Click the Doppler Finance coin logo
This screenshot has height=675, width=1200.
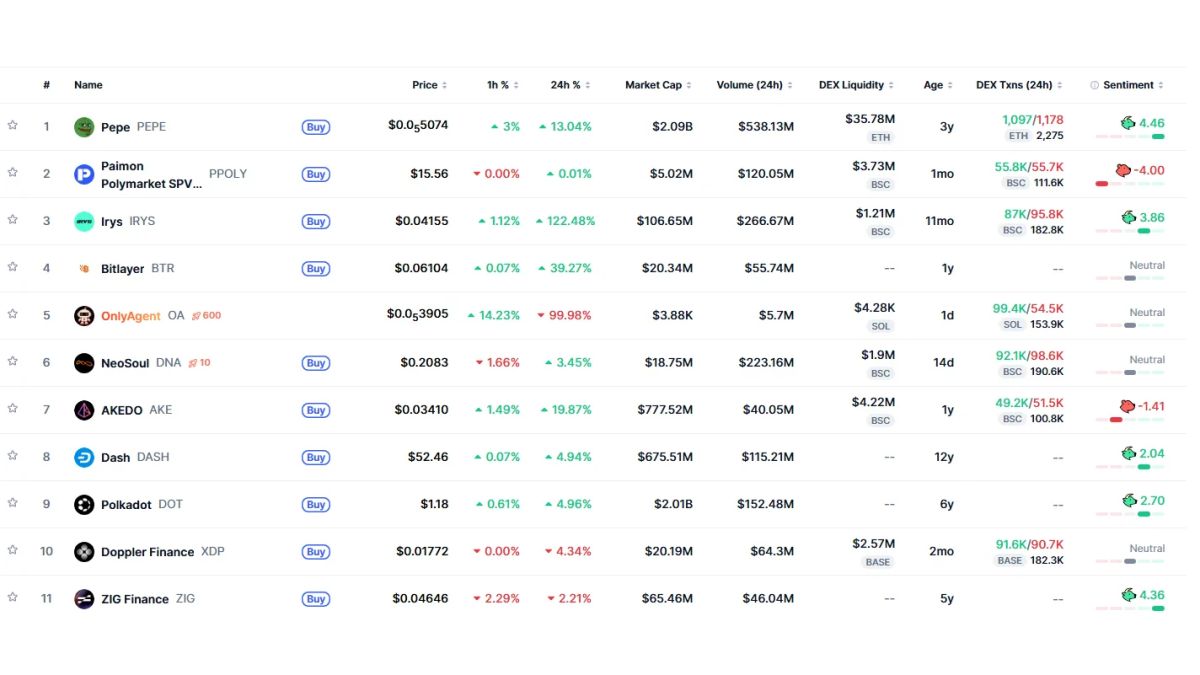click(x=84, y=552)
